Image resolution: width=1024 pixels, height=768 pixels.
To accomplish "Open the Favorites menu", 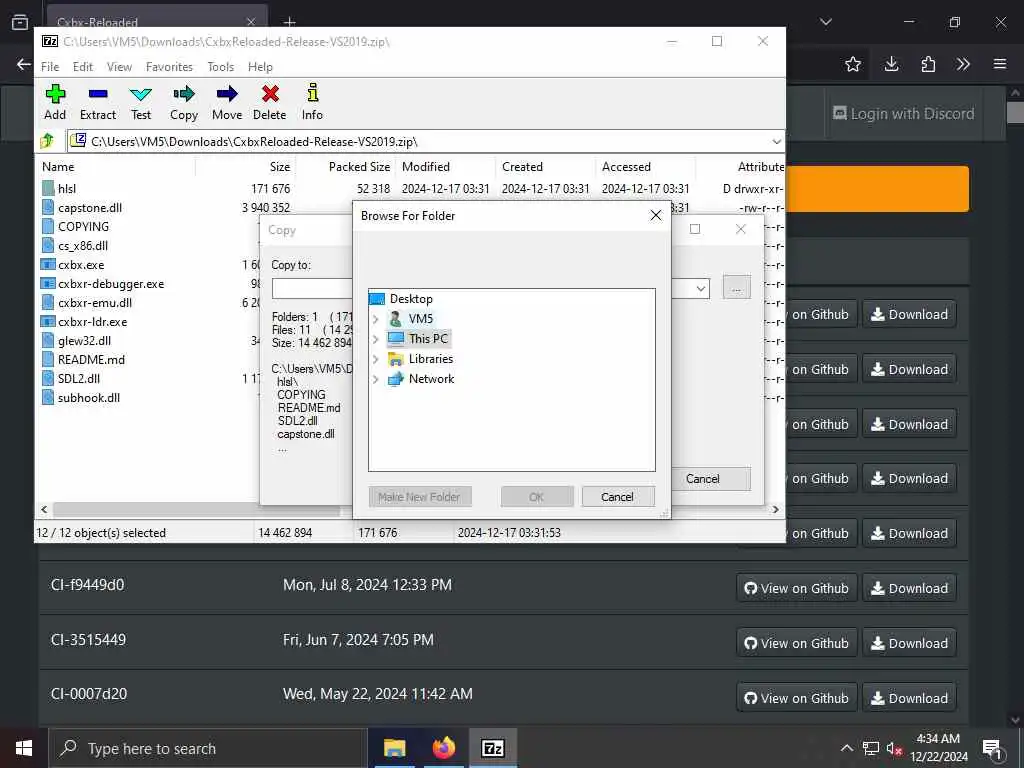I will [169, 67].
